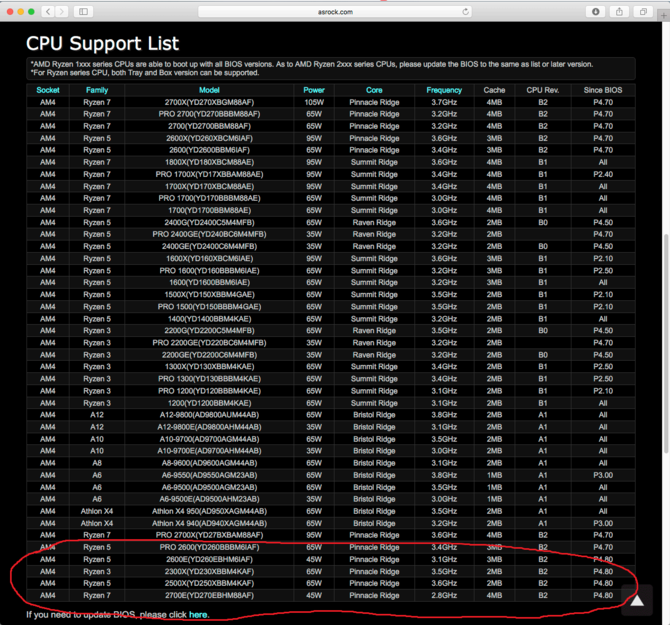Click the Frequency column header

click(x=444, y=90)
